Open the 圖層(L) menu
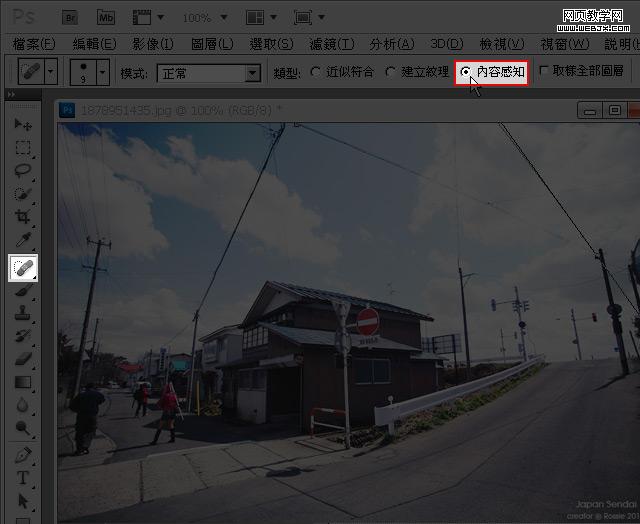 pos(211,44)
